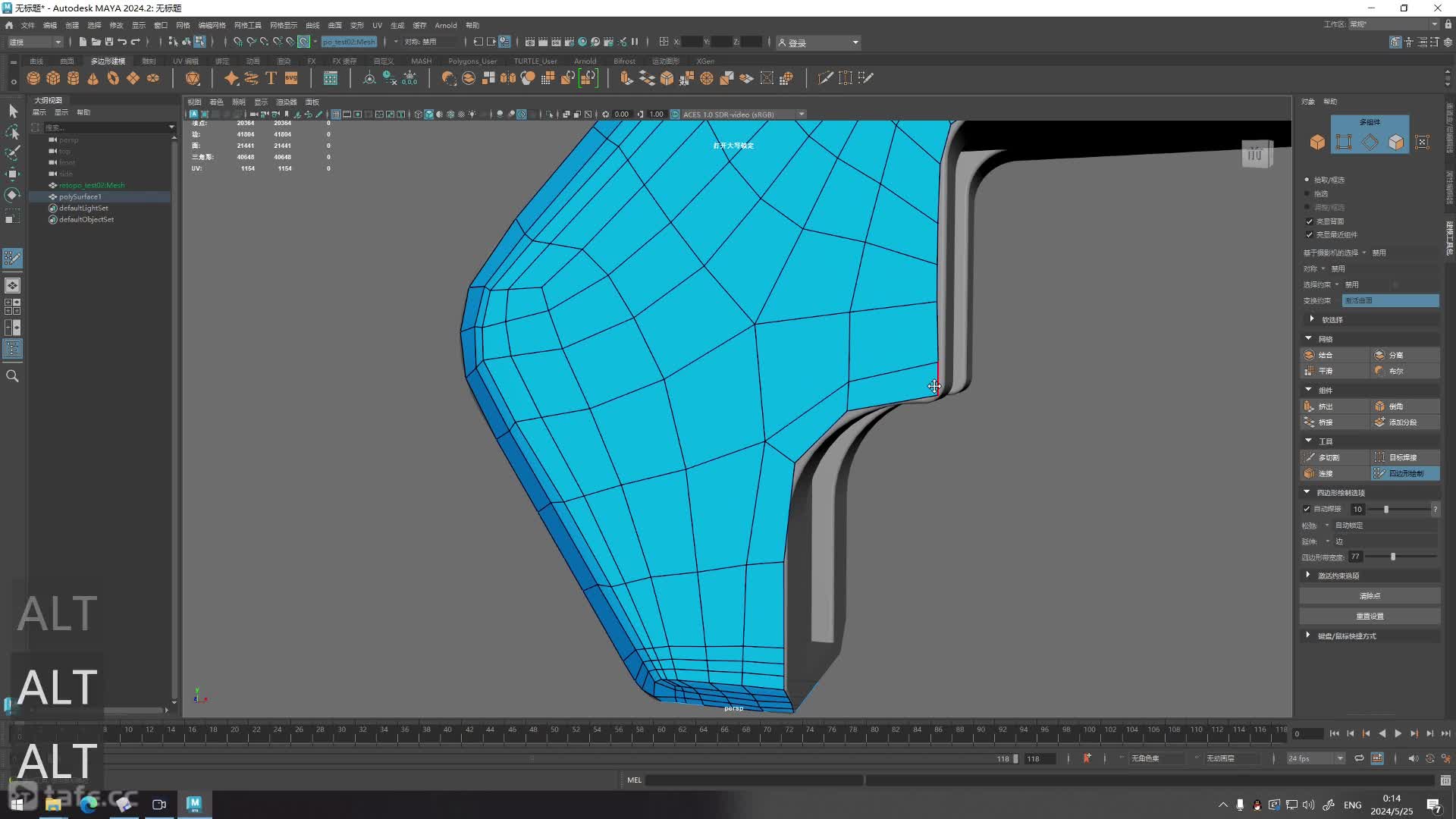Open the Arnold menu in menu bar
Screen dimensions: 1456x819
point(446,25)
